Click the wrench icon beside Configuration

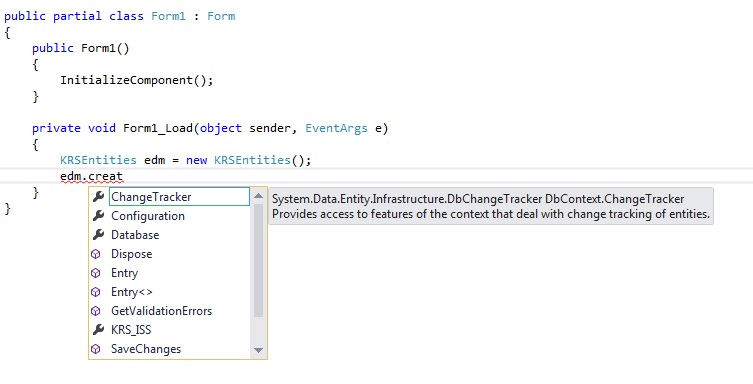pos(98,216)
